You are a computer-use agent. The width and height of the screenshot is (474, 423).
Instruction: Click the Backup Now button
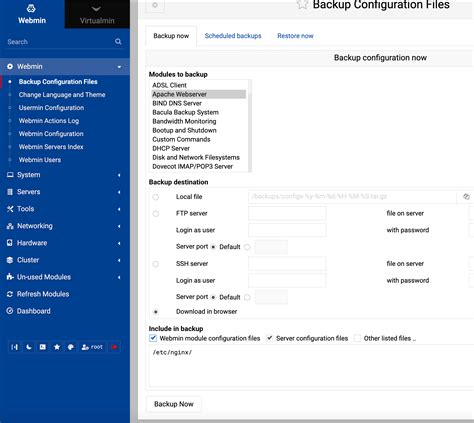point(174,404)
